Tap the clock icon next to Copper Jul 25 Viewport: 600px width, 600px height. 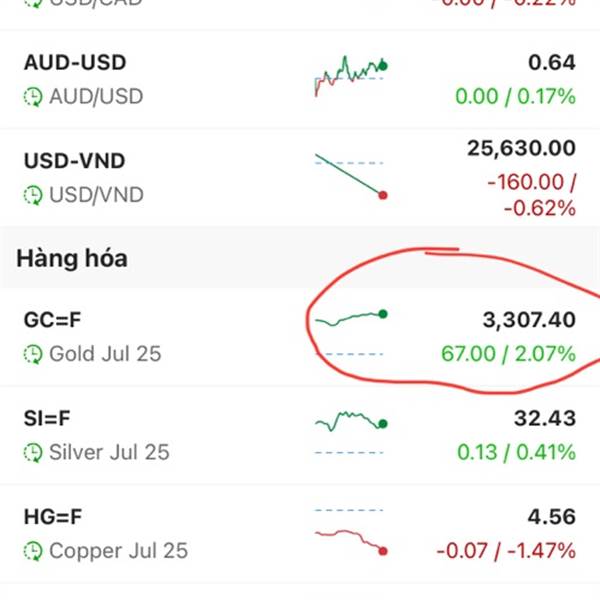click(x=33, y=551)
